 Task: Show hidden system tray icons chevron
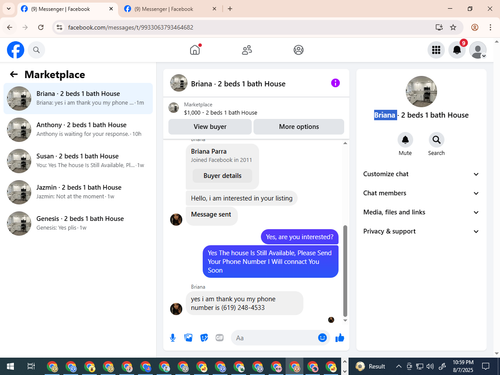(x=398, y=367)
